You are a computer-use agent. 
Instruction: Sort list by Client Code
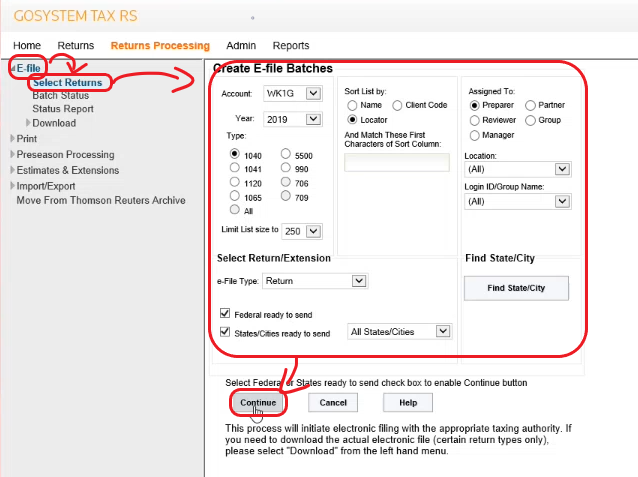(x=397, y=105)
